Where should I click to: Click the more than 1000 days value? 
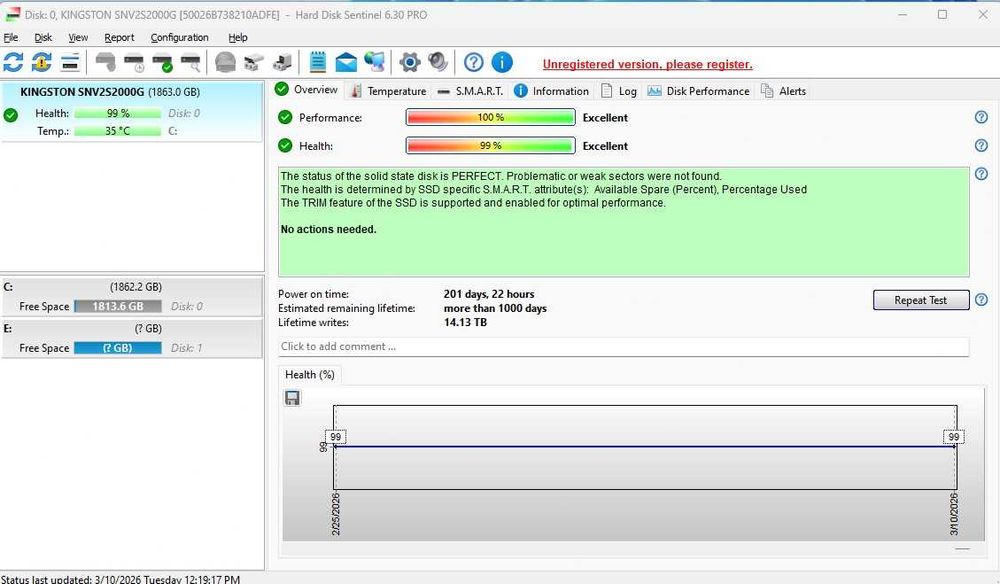coord(495,308)
